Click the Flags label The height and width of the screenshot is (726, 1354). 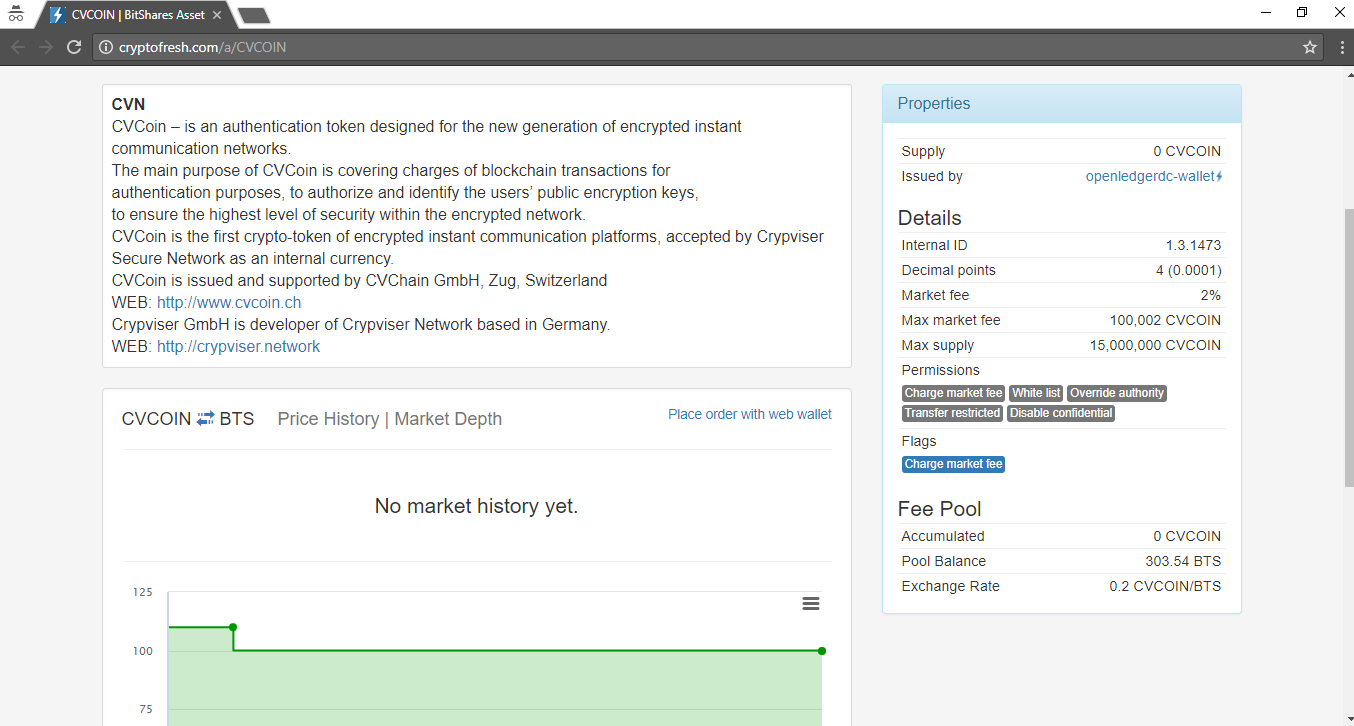(918, 441)
